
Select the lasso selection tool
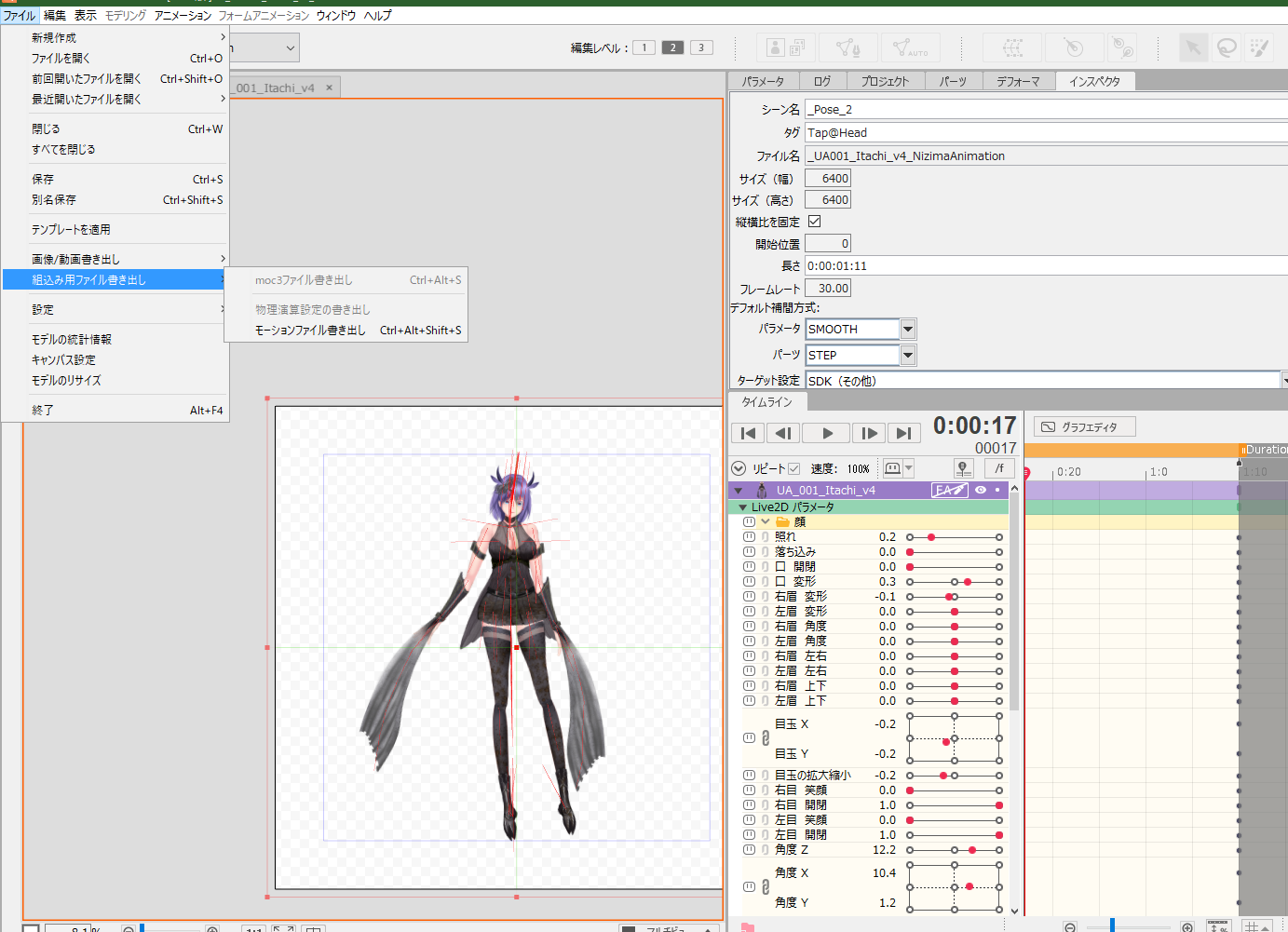pos(1227,47)
